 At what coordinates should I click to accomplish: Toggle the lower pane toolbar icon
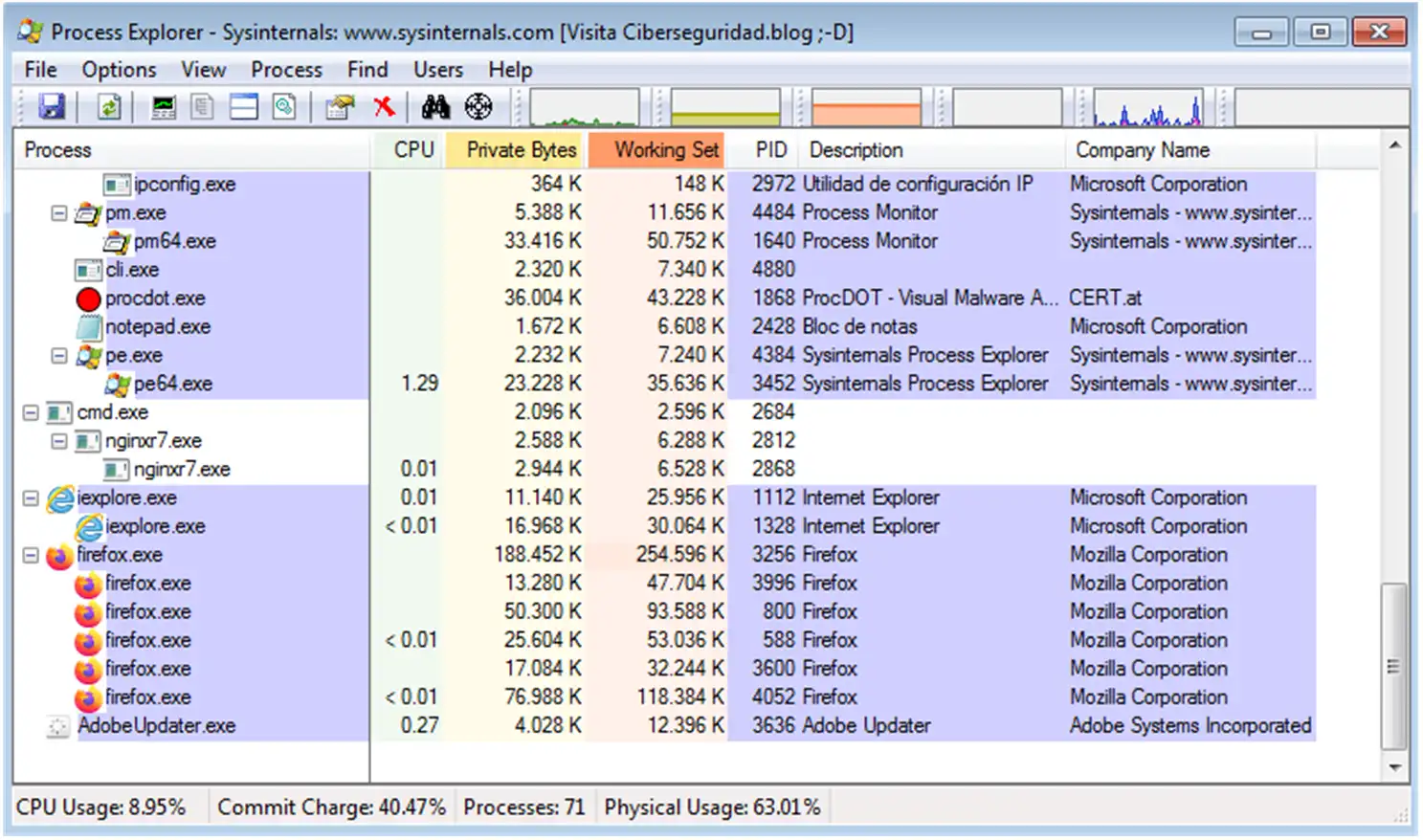[x=244, y=106]
